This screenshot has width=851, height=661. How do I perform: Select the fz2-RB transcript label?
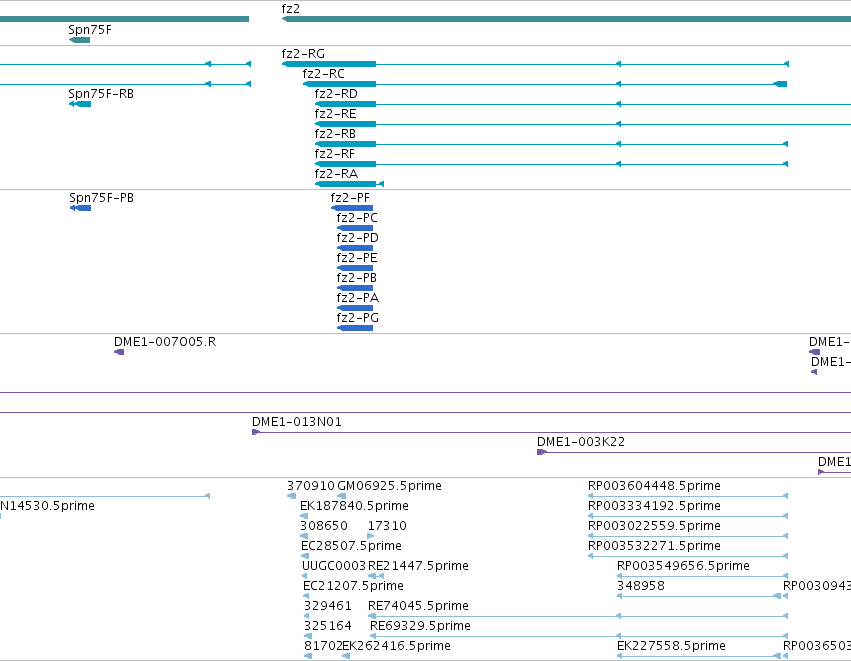(x=335, y=134)
